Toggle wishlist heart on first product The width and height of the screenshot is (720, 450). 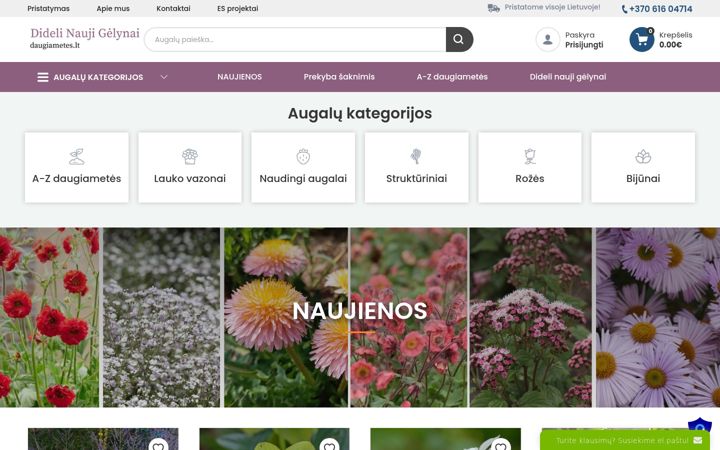click(158, 445)
